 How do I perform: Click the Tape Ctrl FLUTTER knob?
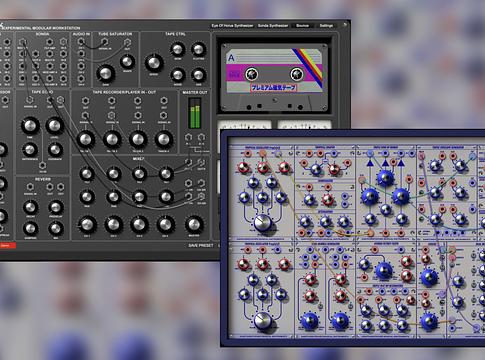point(199,50)
